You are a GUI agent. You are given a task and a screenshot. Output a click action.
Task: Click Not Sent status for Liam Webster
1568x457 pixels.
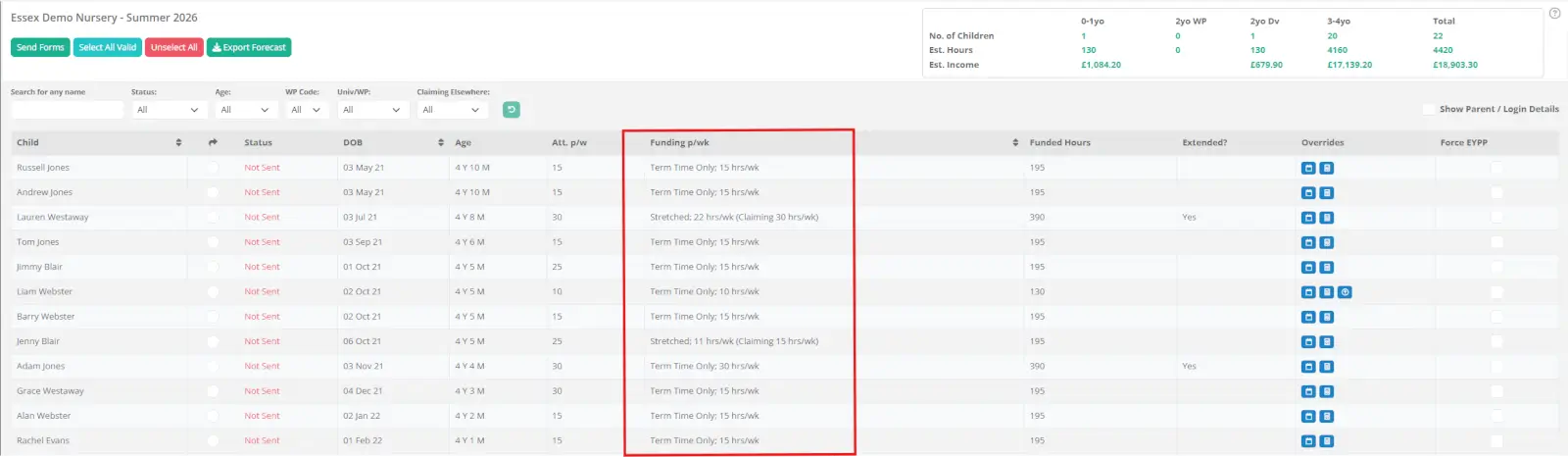point(262,291)
